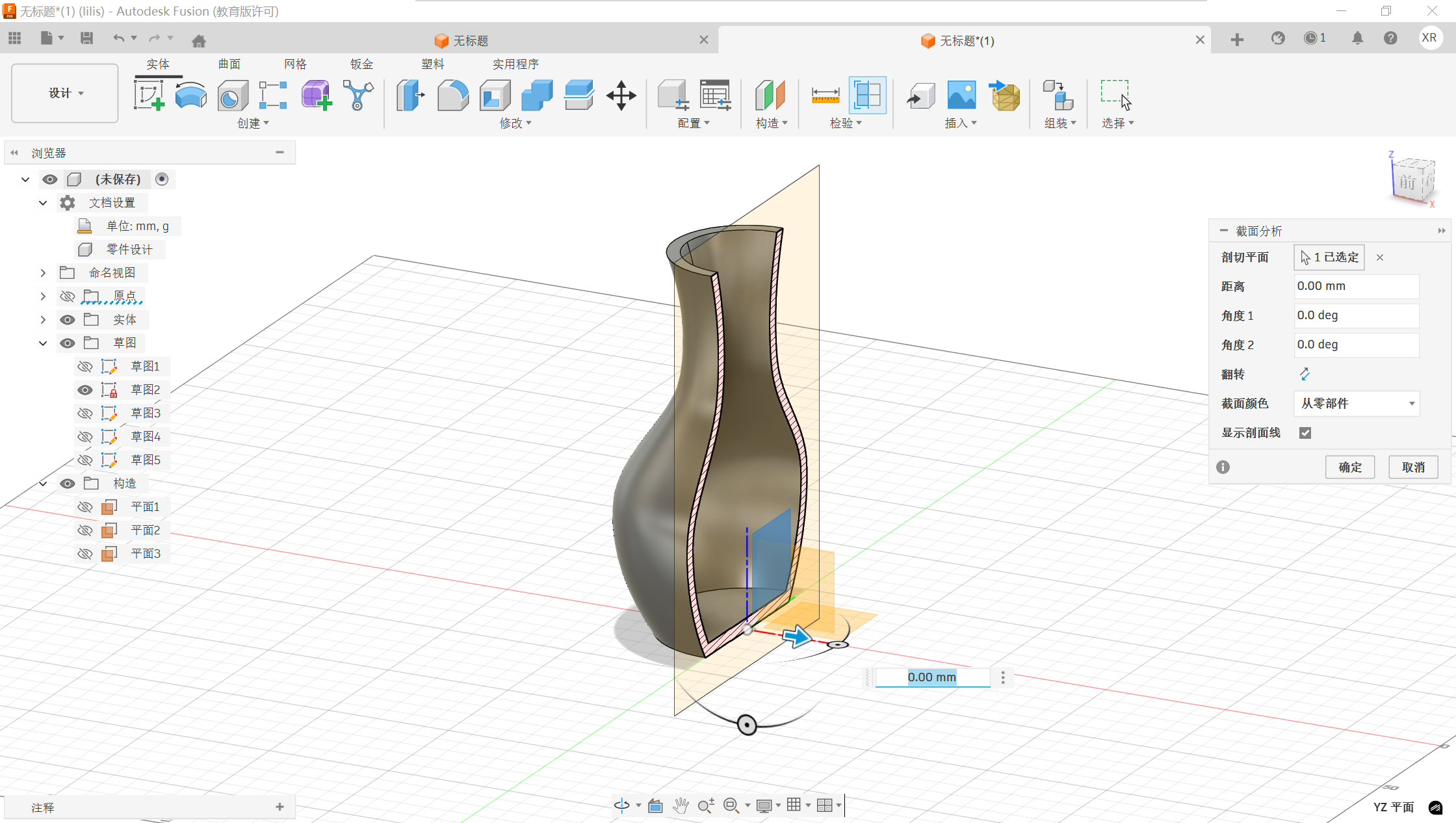Click the Save icon

(86, 38)
